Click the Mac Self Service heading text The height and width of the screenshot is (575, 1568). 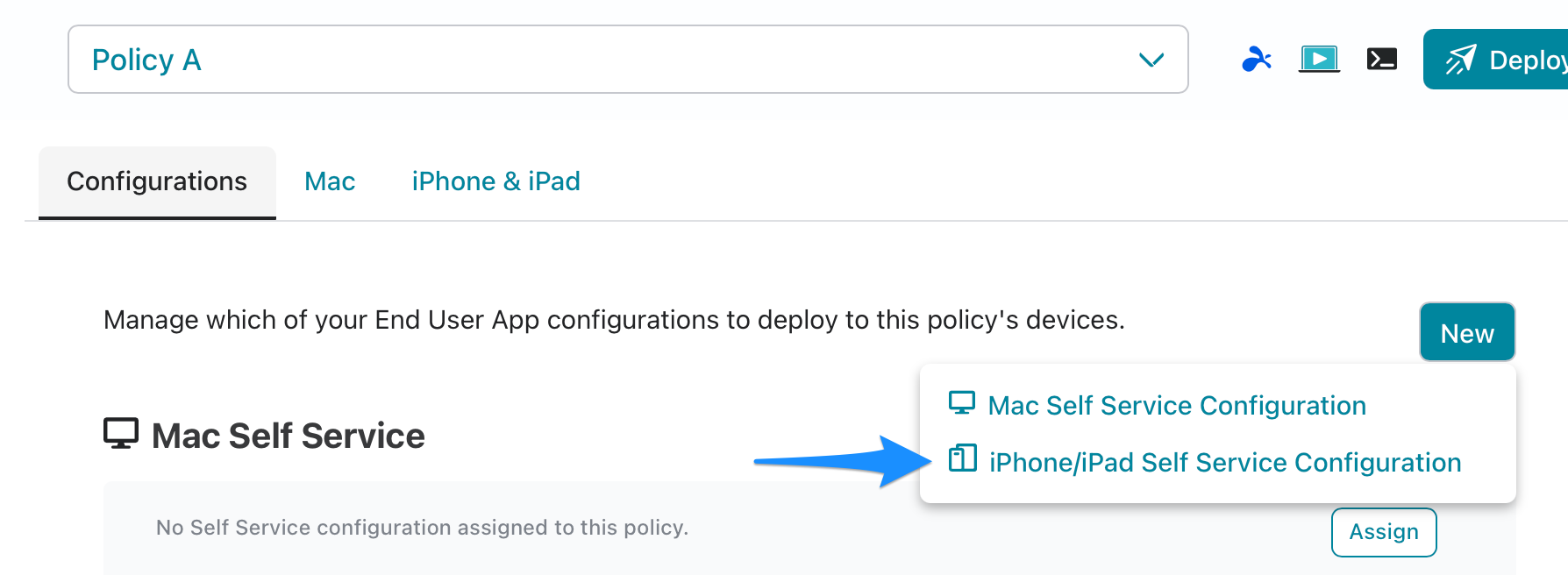coord(289,436)
